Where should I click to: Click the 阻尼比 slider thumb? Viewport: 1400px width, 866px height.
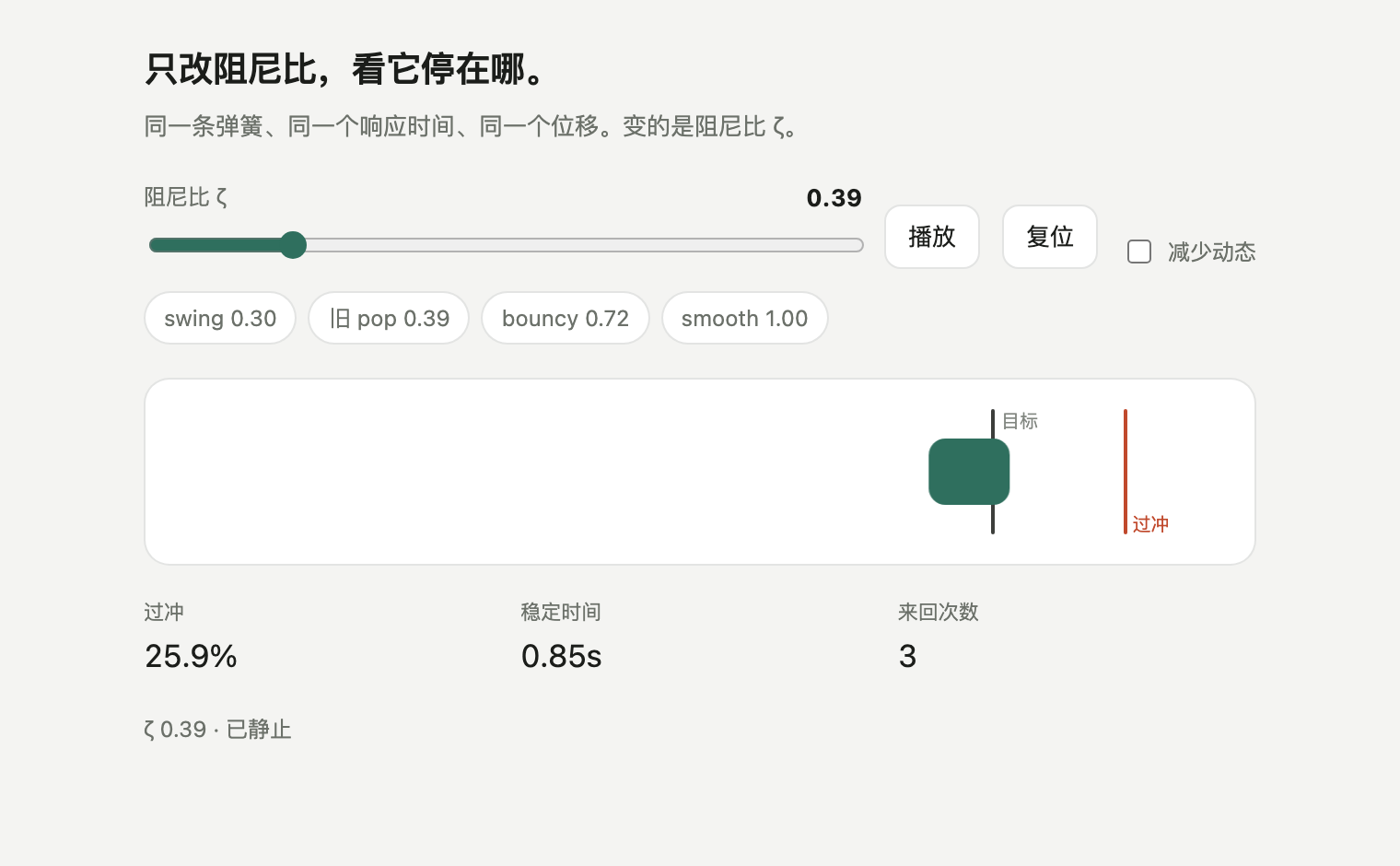tap(293, 245)
